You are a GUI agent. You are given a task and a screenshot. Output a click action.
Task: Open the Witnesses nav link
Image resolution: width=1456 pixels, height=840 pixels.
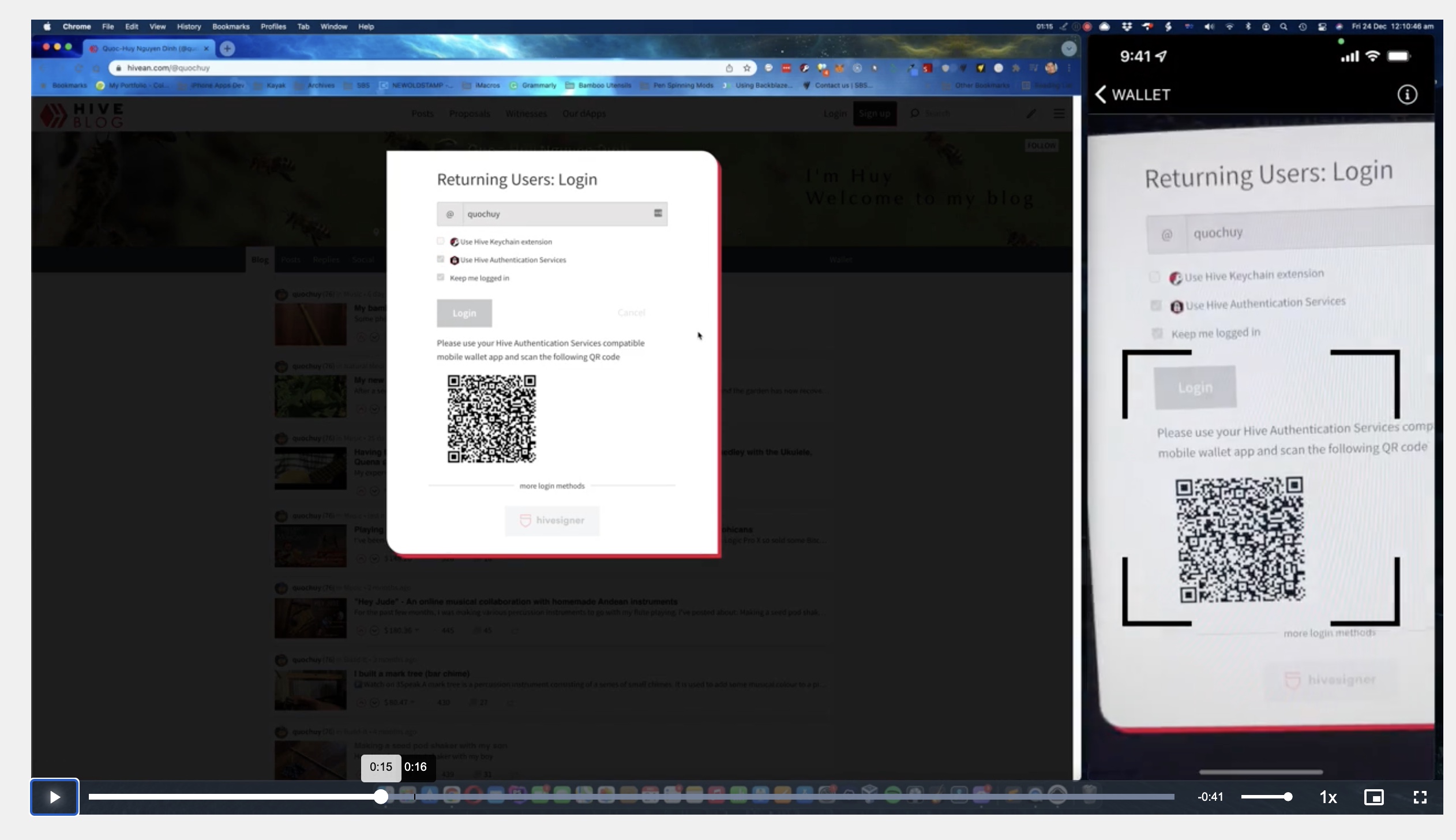tap(526, 114)
